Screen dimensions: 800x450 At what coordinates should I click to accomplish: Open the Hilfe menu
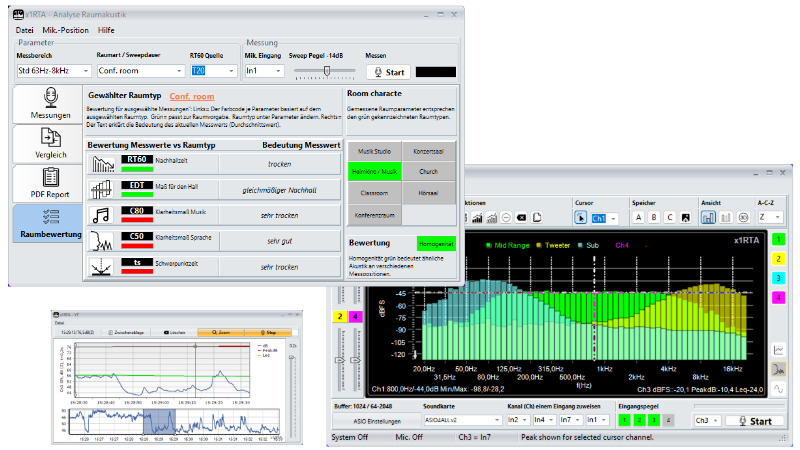coord(106,30)
